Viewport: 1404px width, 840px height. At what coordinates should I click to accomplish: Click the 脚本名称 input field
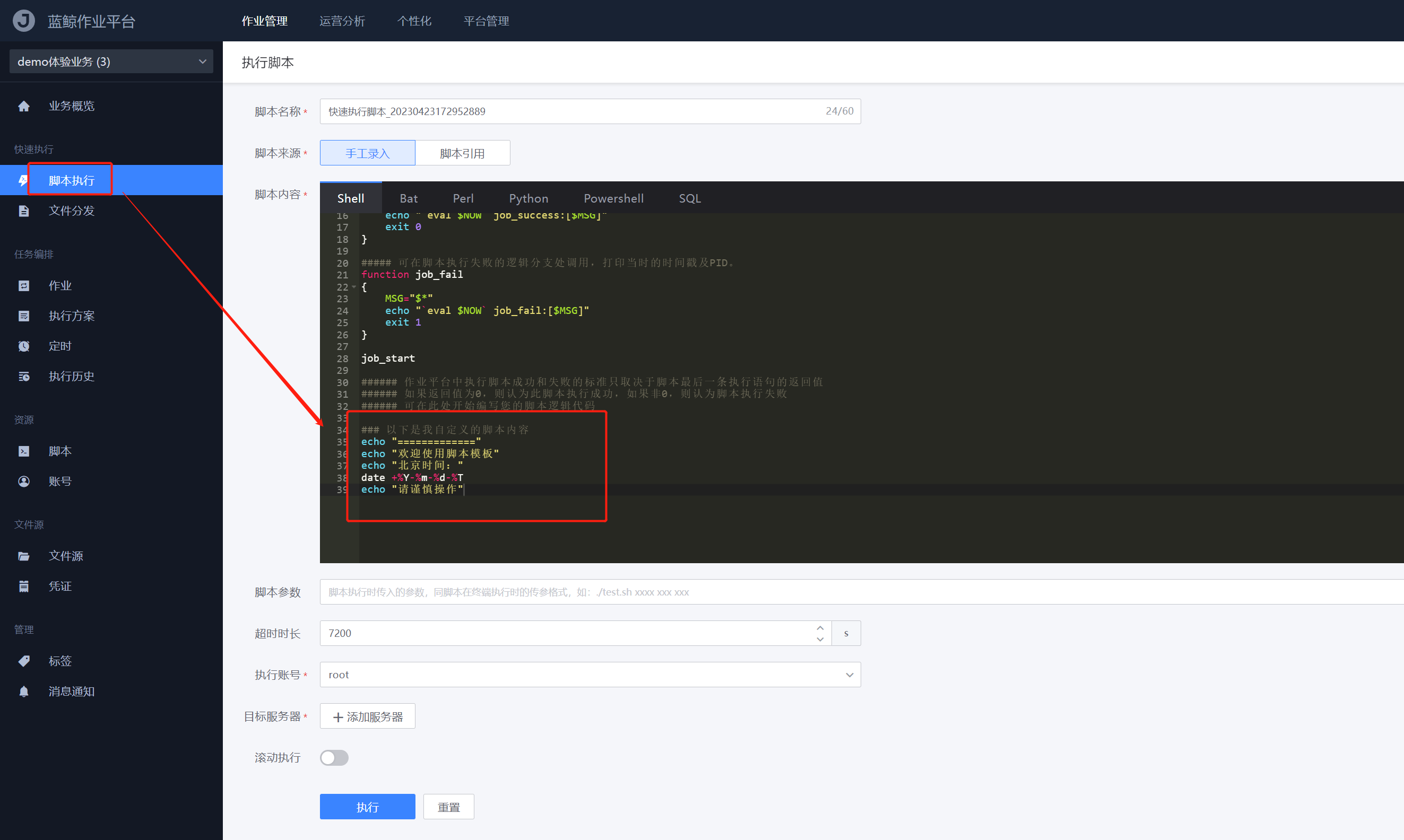tap(590, 111)
